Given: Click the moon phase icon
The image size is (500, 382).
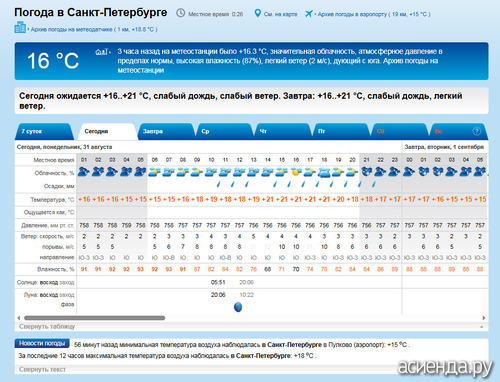Looking at the screenshot, I should click(x=238, y=307).
